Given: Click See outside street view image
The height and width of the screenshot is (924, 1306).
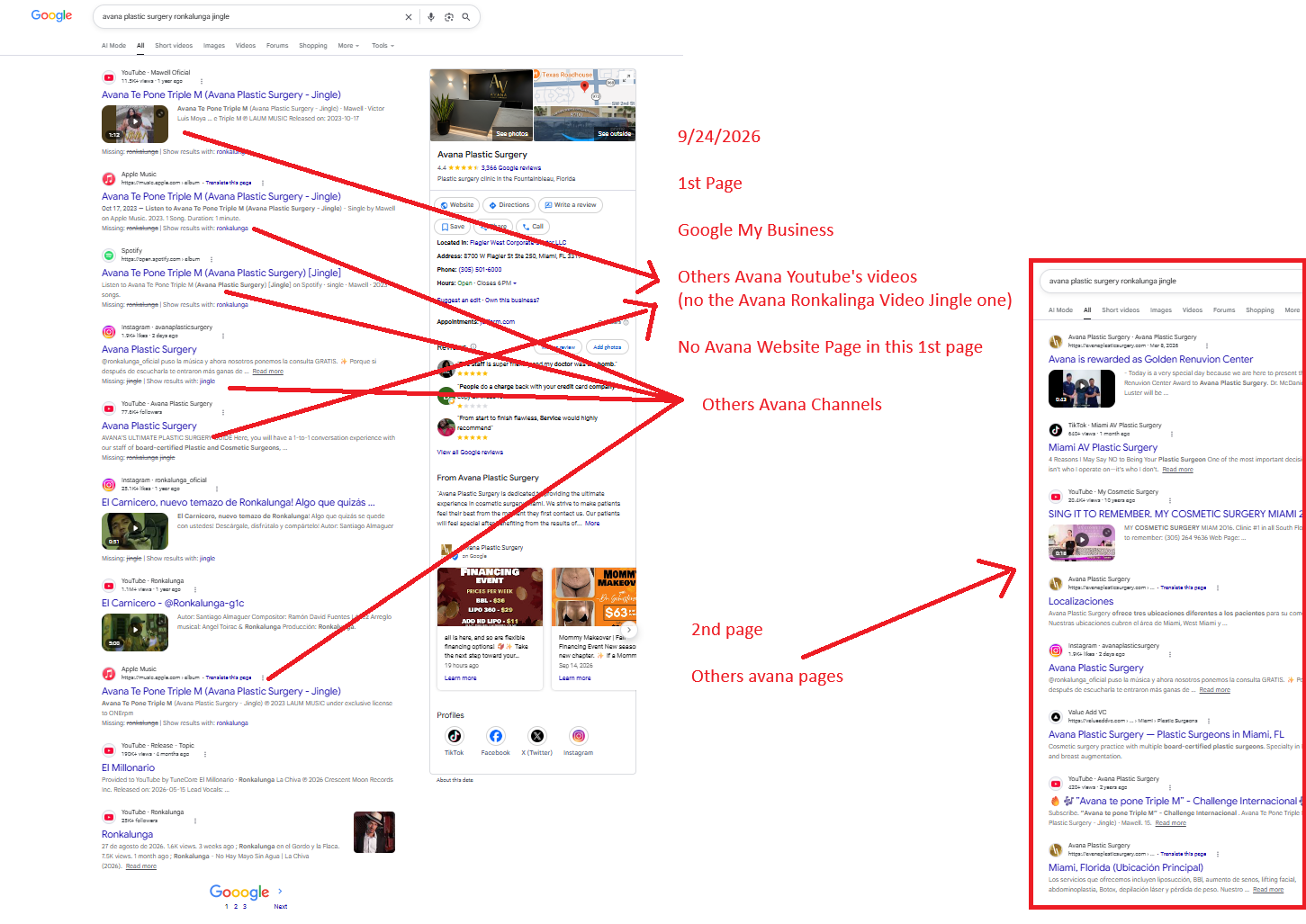Looking at the screenshot, I should point(615,134).
